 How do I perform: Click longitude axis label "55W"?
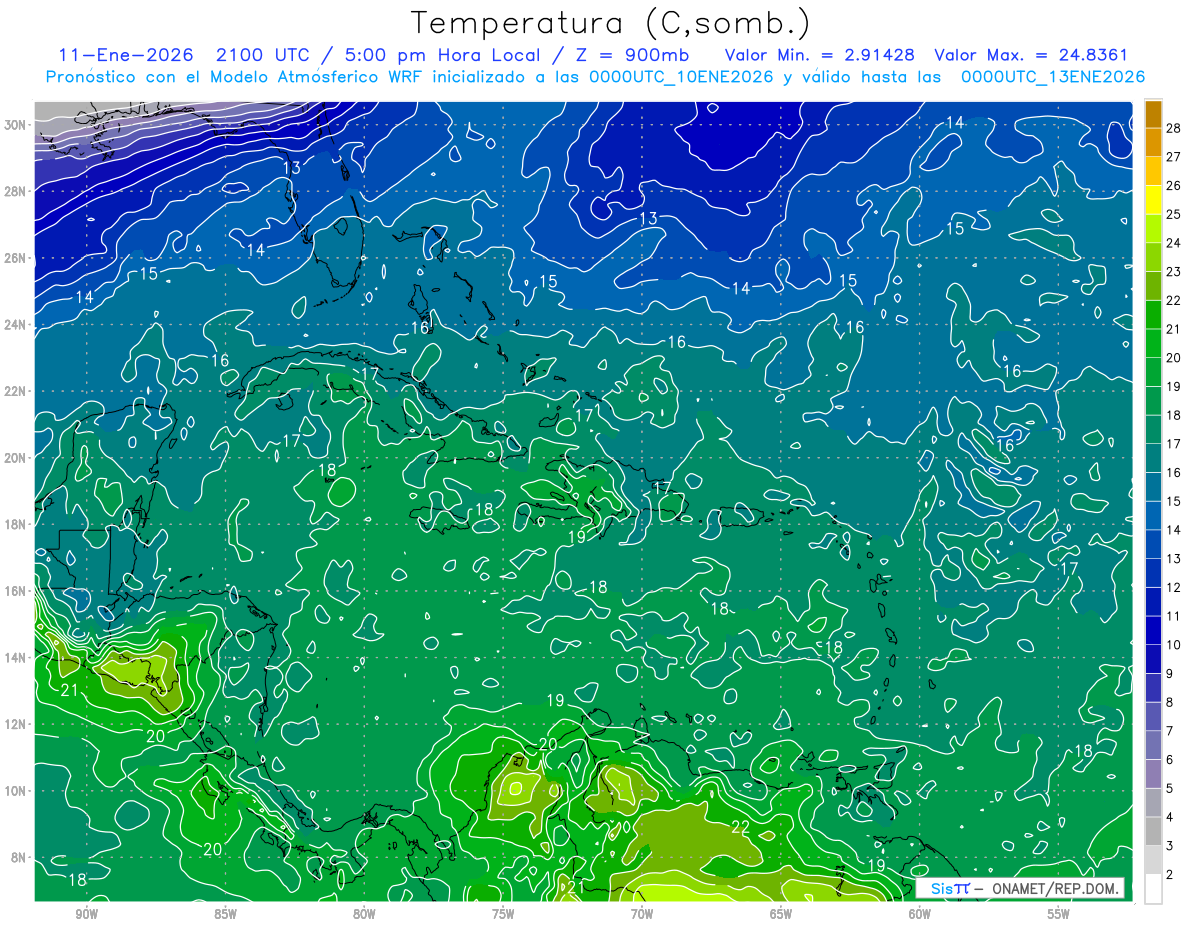coord(1059,914)
